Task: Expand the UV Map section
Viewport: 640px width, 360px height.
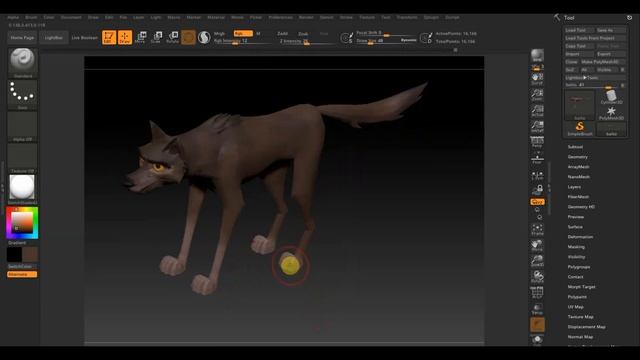Action: click(576, 307)
